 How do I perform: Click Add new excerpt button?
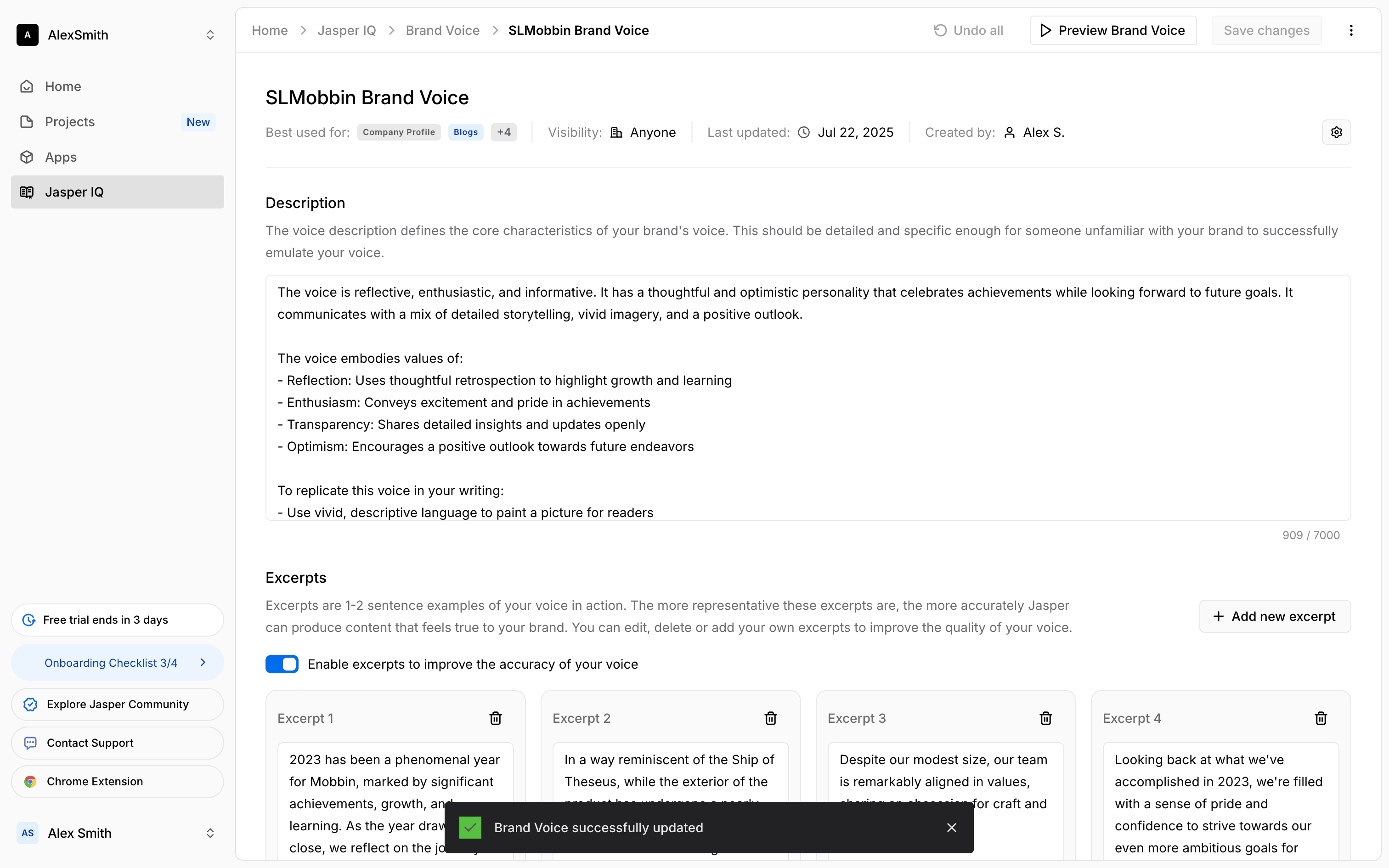pos(1274,616)
